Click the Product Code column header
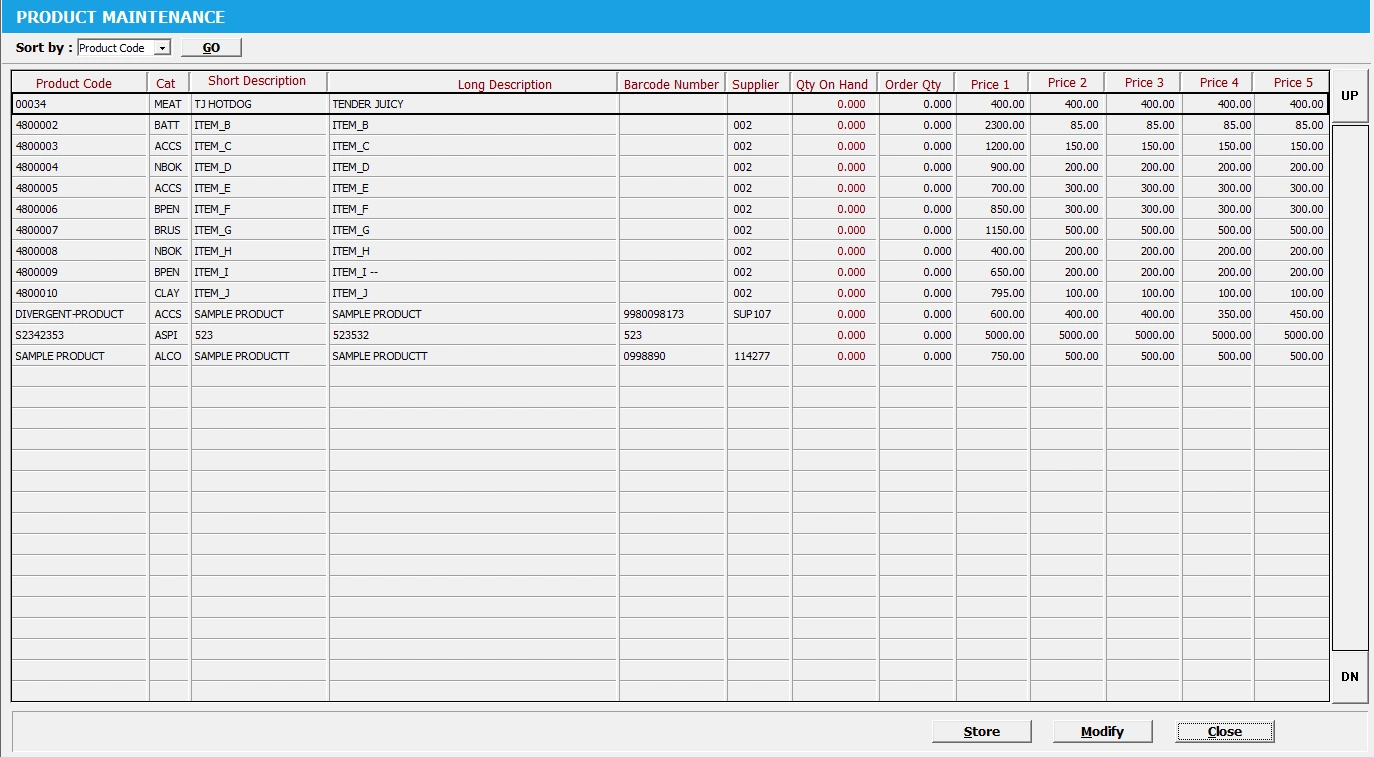Screen dimensions: 1374x757 pyautogui.click(x=80, y=83)
